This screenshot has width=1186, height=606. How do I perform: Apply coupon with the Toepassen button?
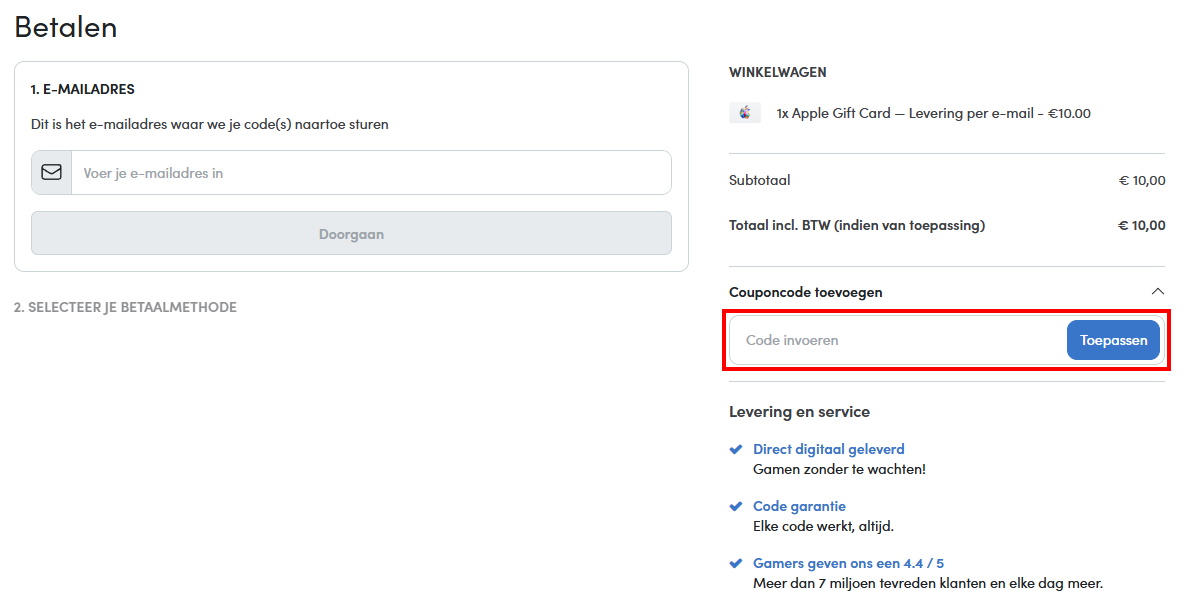click(x=1113, y=340)
